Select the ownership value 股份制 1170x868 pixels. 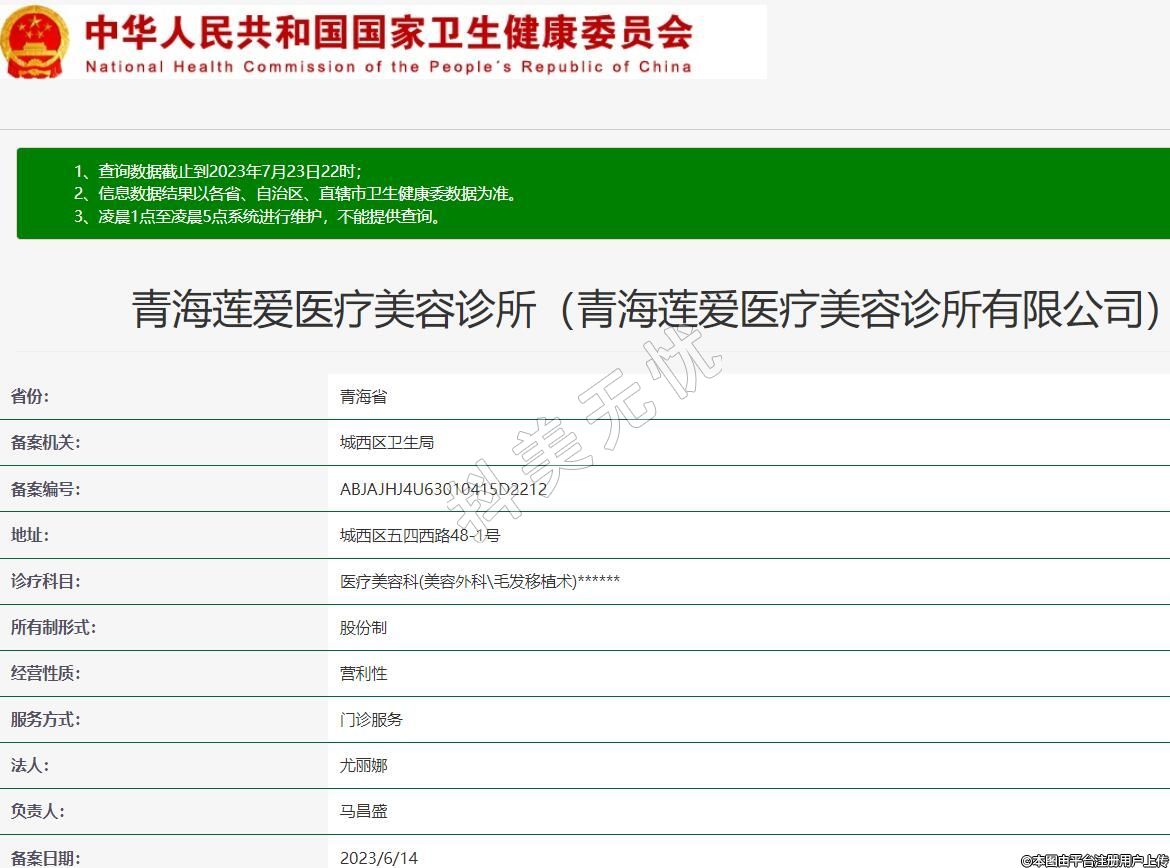[363, 628]
